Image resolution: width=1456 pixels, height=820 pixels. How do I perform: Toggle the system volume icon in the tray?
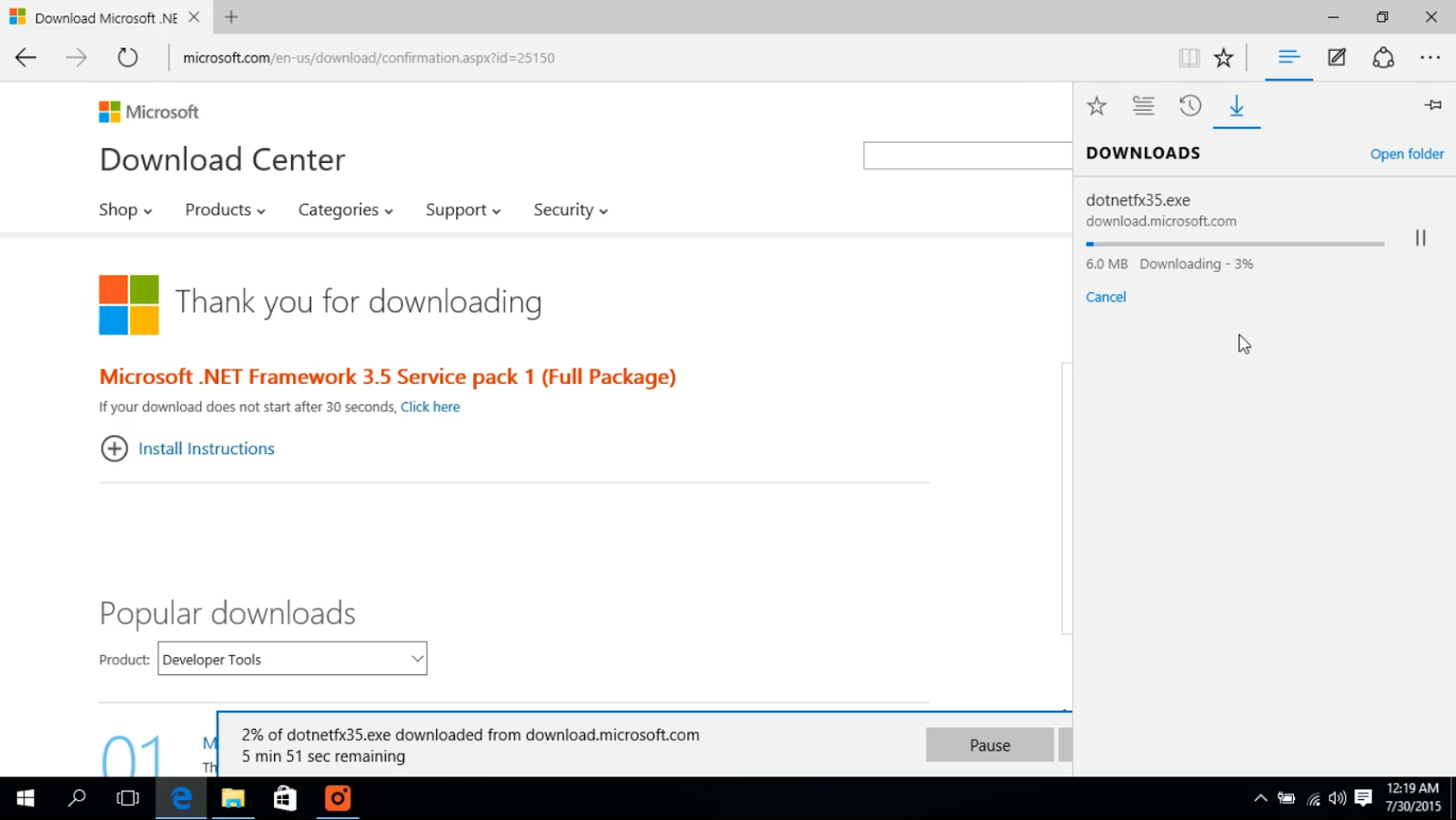tap(1337, 798)
